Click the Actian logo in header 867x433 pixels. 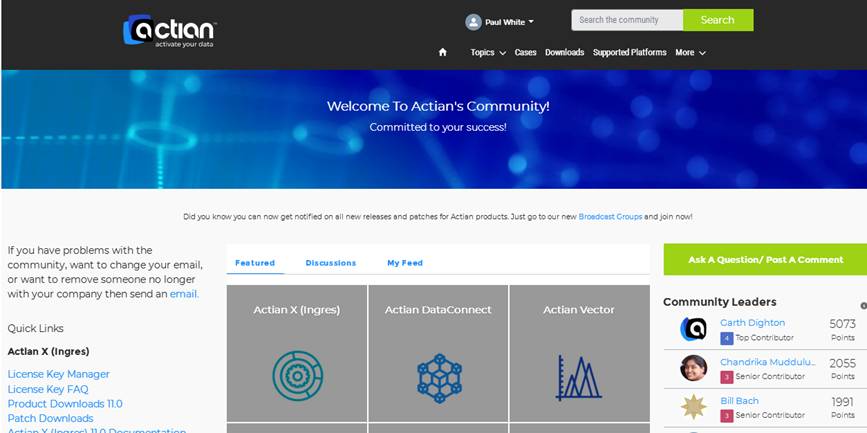(169, 30)
